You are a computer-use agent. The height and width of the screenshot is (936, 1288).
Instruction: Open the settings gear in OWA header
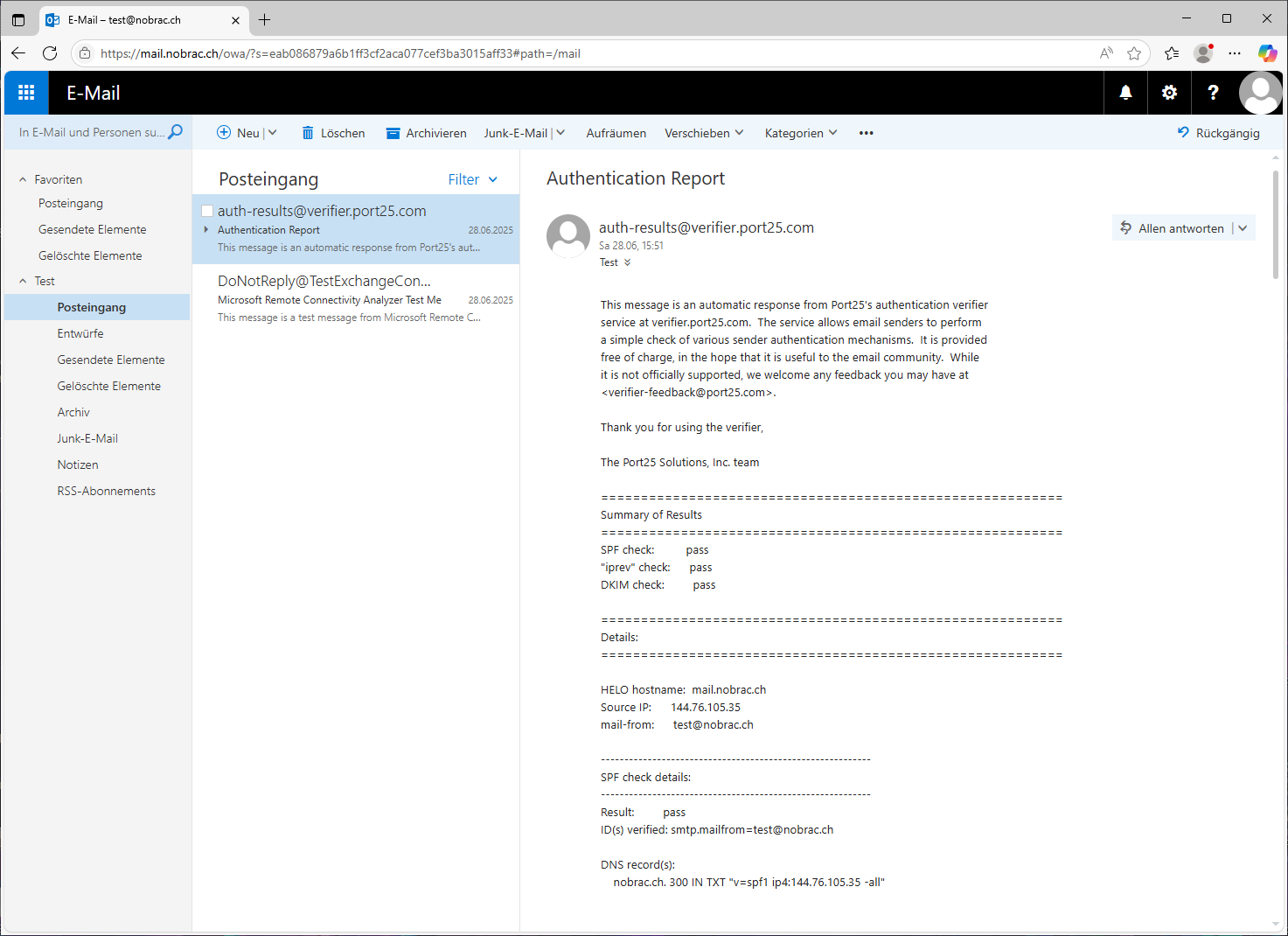point(1169,93)
